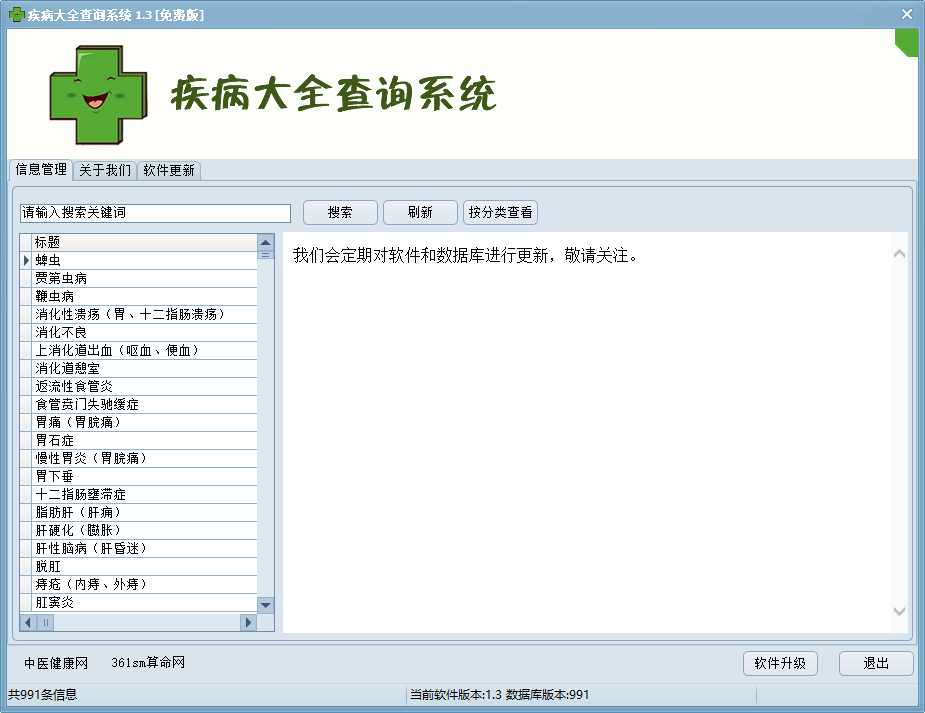Click the green corner badge at top right
Screen dimensions: 925x713
point(907,41)
